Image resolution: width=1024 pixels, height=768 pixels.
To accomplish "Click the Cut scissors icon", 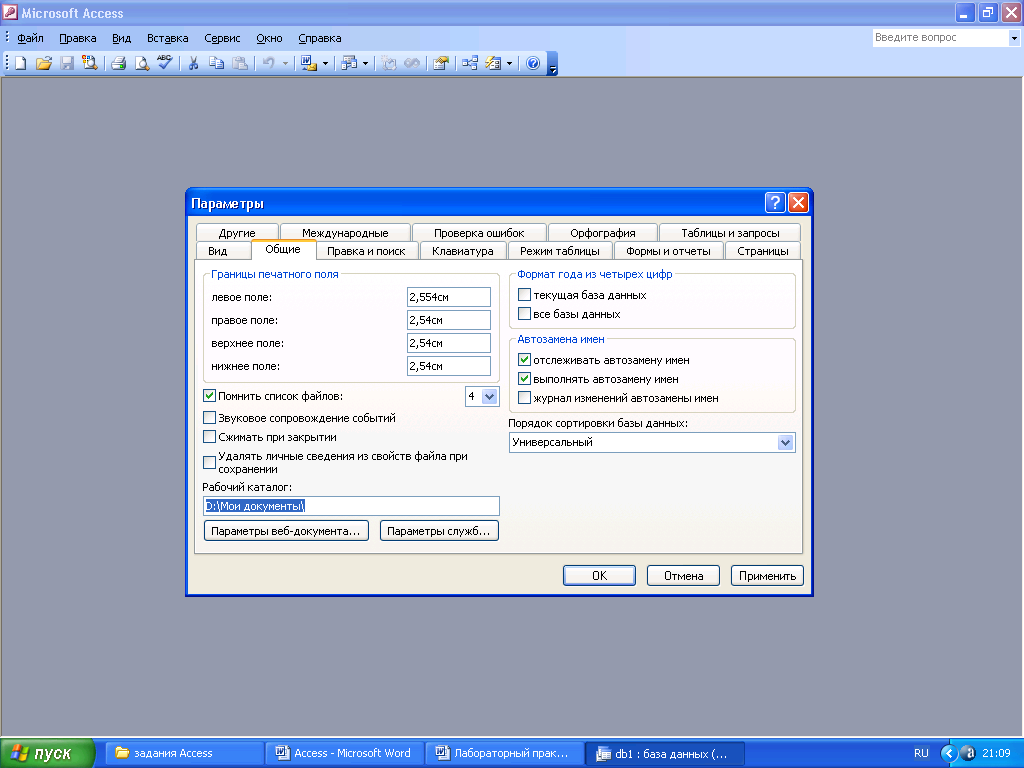I will [x=193, y=63].
